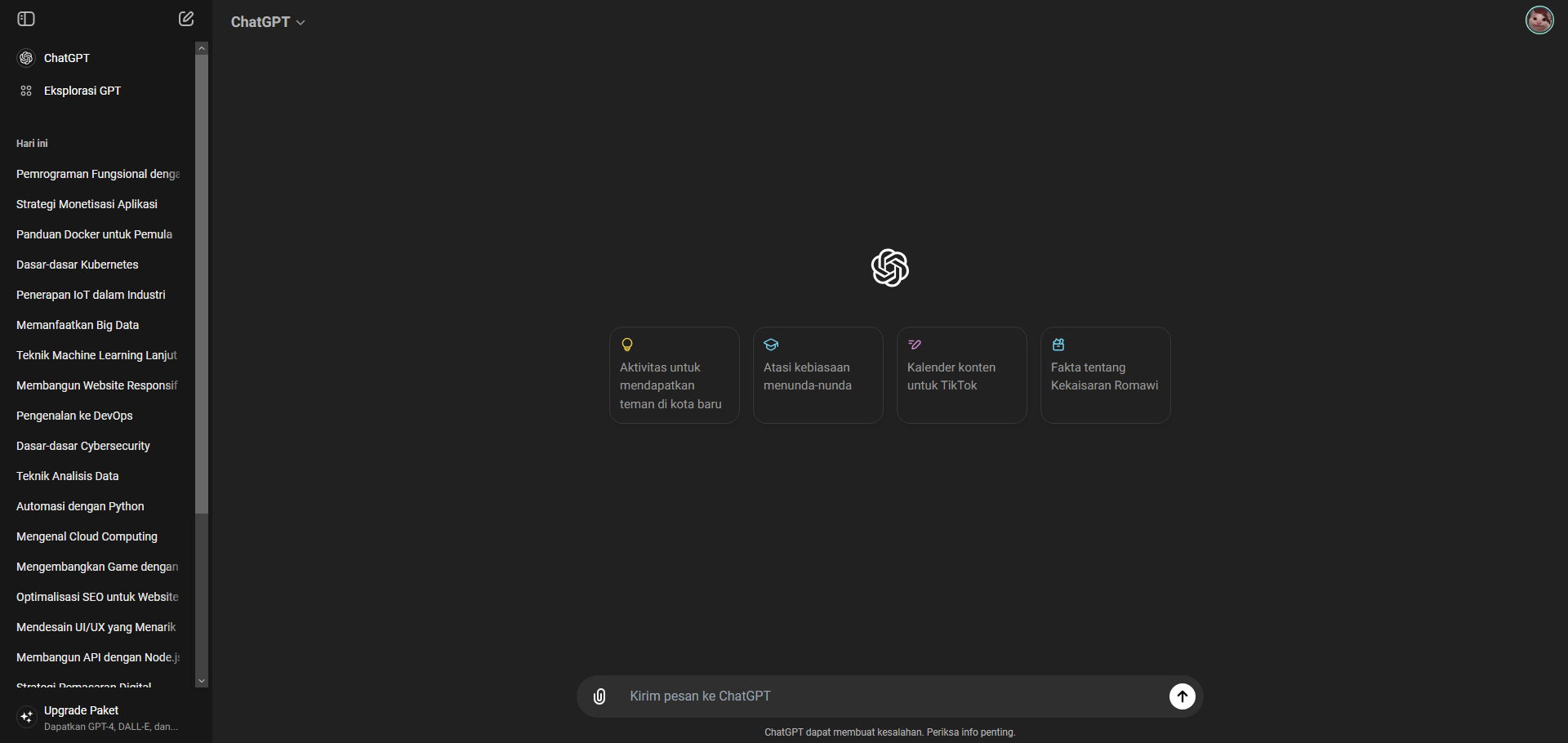Click the center OpenAI logo
This screenshot has width=1568, height=743.
tap(890, 268)
